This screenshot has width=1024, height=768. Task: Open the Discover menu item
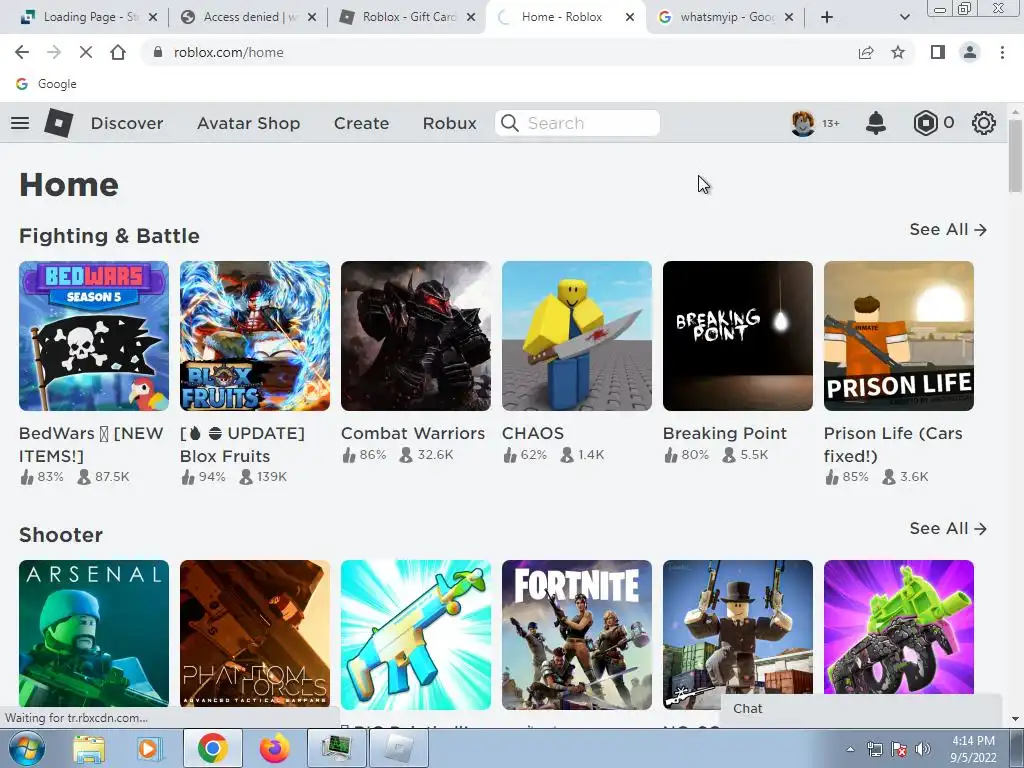[x=127, y=123]
